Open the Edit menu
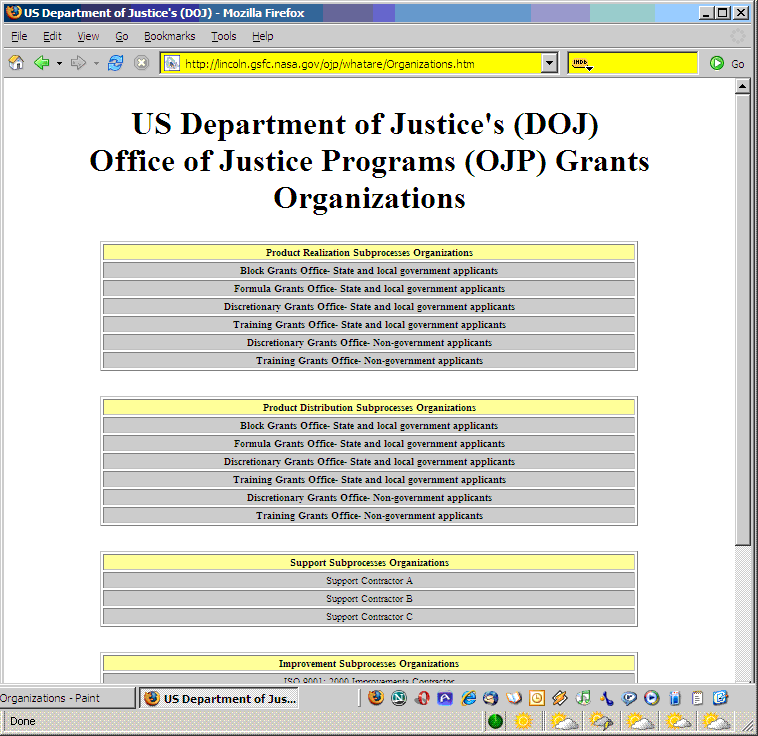The width and height of the screenshot is (758, 736). coord(52,36)
